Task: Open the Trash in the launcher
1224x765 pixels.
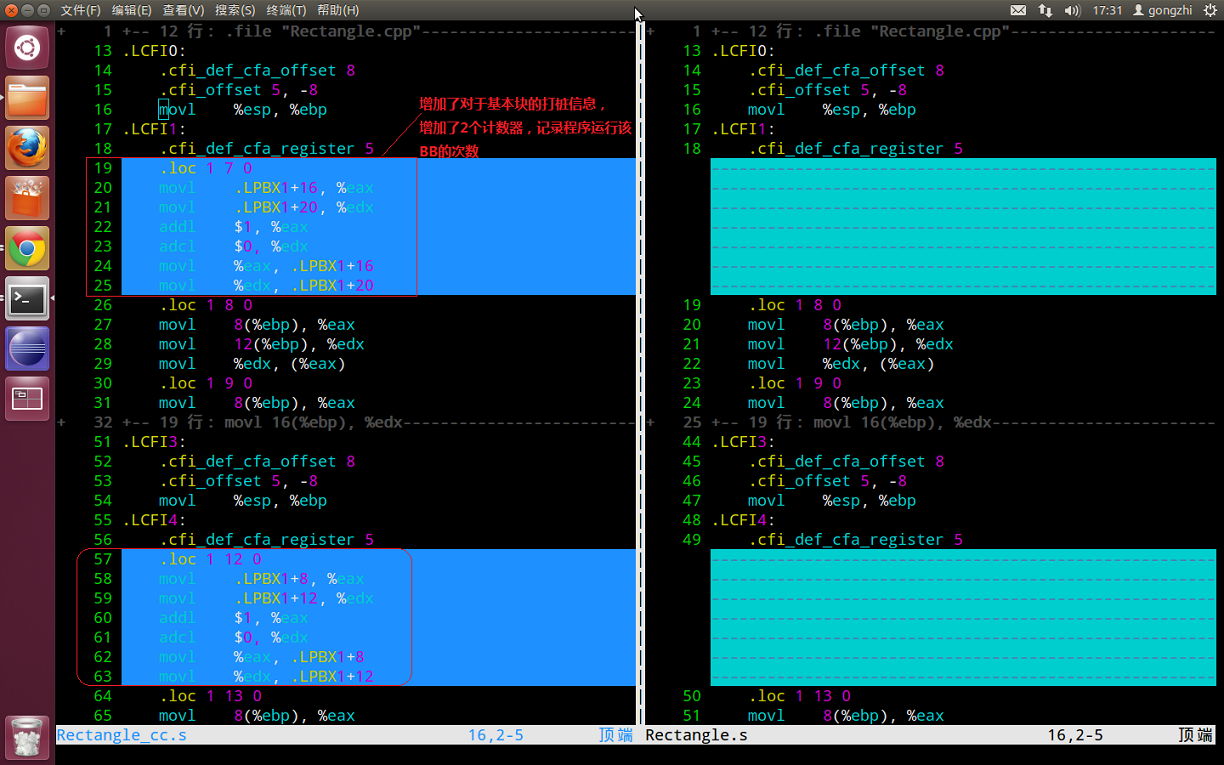Action: point(27,737)
